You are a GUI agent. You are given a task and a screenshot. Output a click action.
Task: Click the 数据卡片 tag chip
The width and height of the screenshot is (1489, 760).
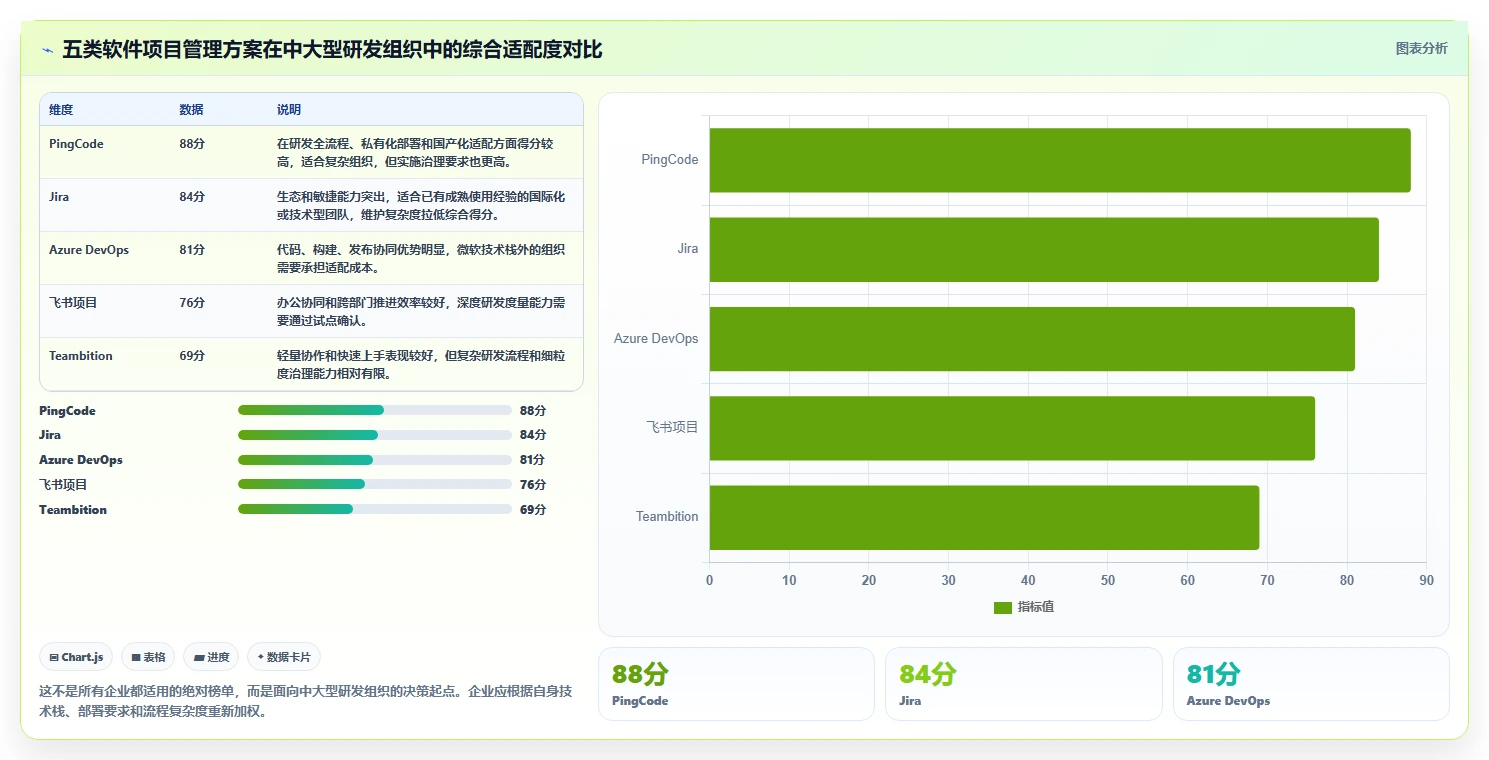click(x=284, y=657)
